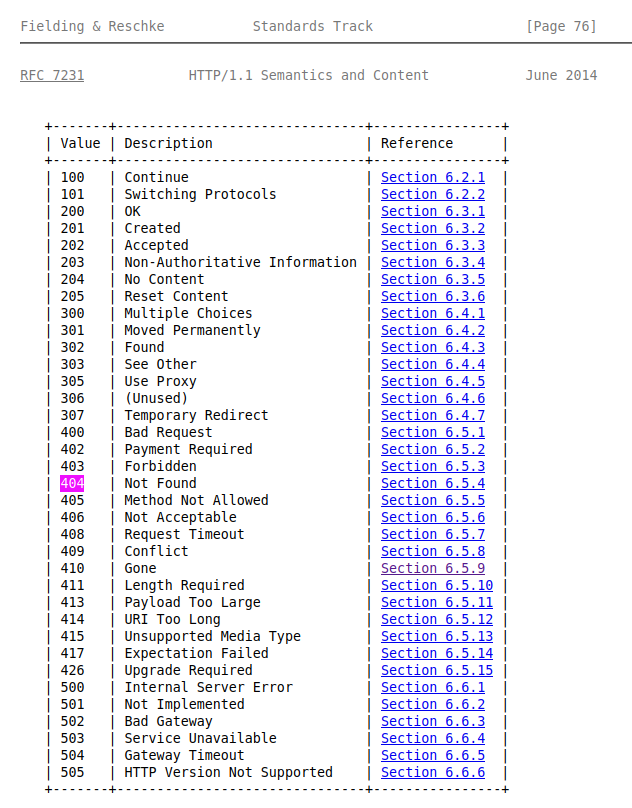Click the 'Reference' column header
The width and height of the screenshot is (632, 808).
417,143
